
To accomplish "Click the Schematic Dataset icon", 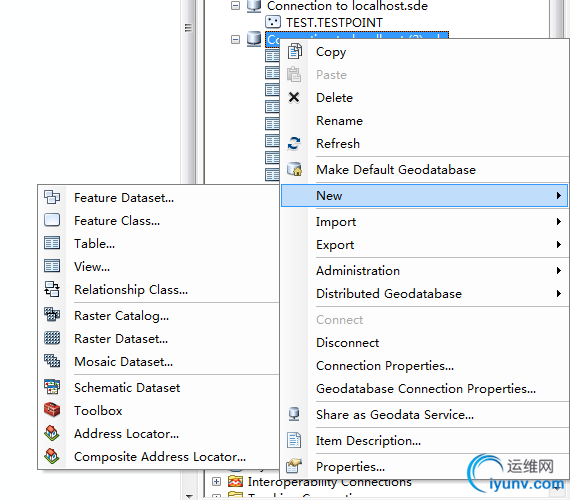I will tap(52, 387).
